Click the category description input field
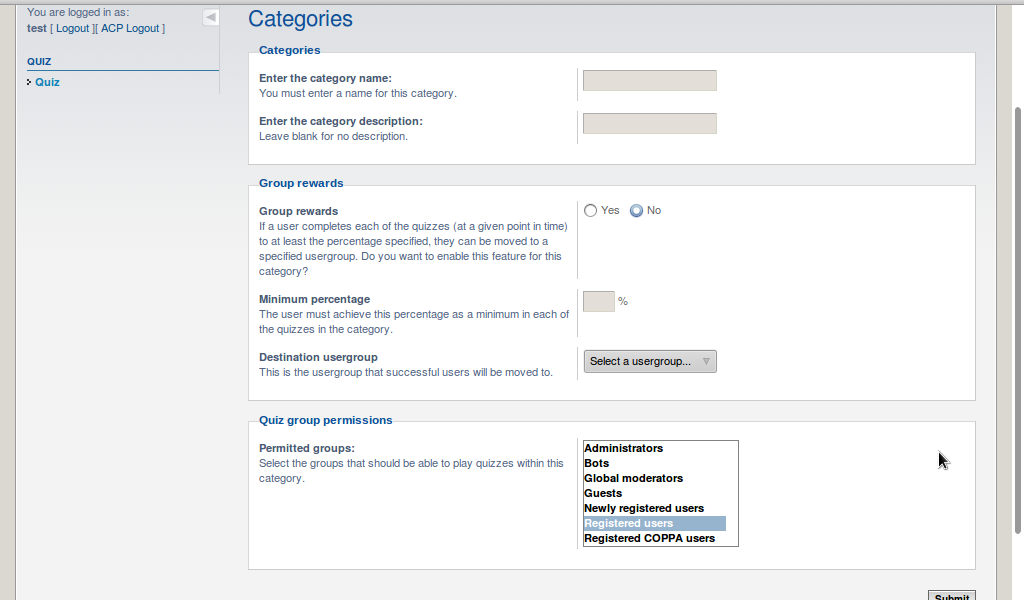 (650, 124)
